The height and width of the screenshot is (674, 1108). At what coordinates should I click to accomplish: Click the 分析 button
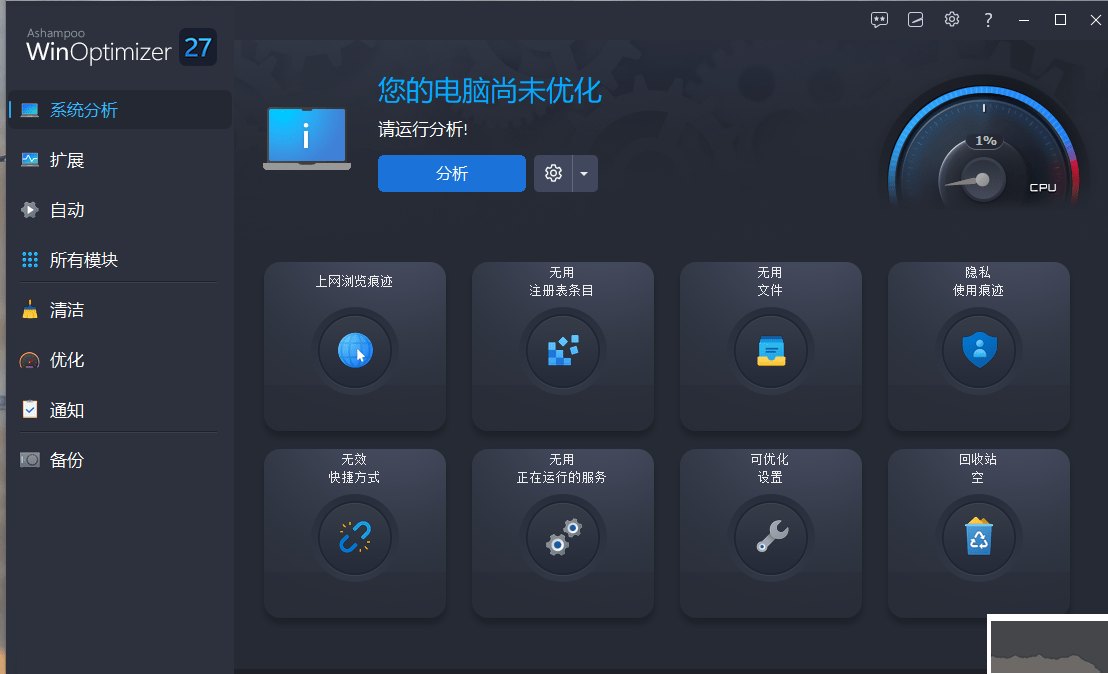[451, 173]
